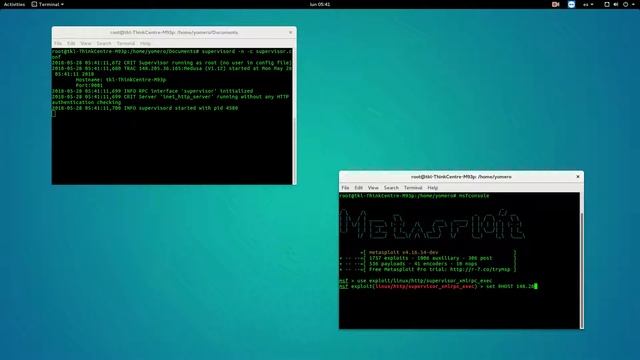Click the volume icon in top bar
640x360 pixels.
616,4
